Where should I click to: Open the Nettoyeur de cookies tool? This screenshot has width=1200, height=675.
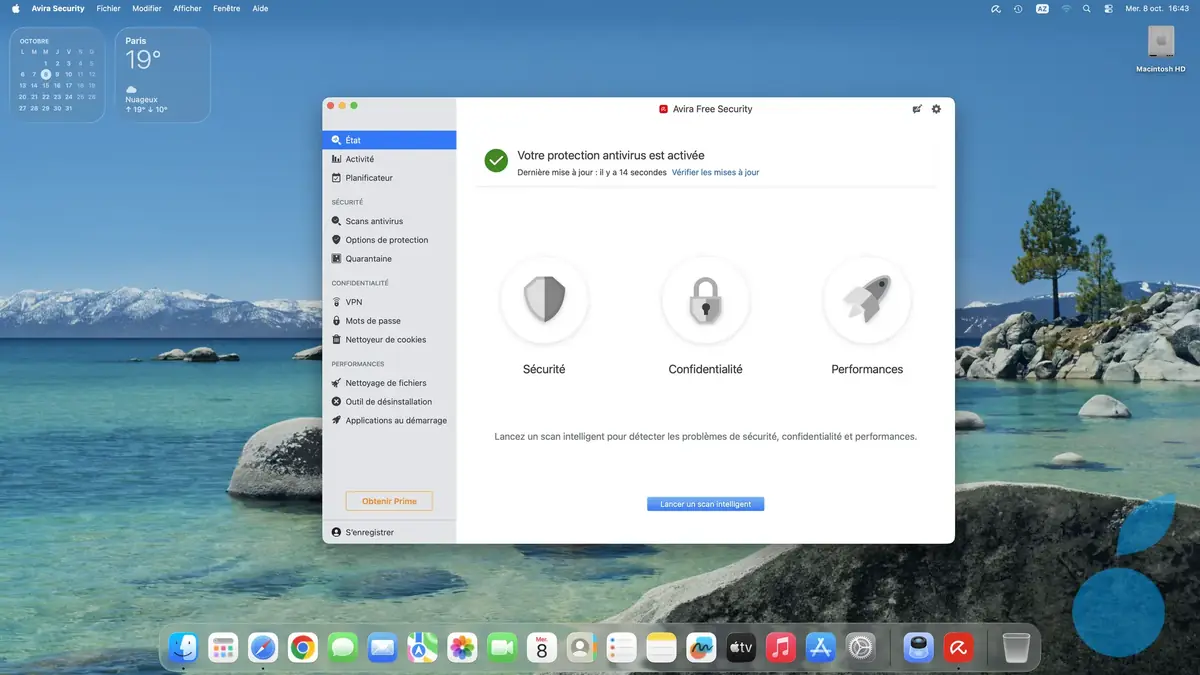383,339
